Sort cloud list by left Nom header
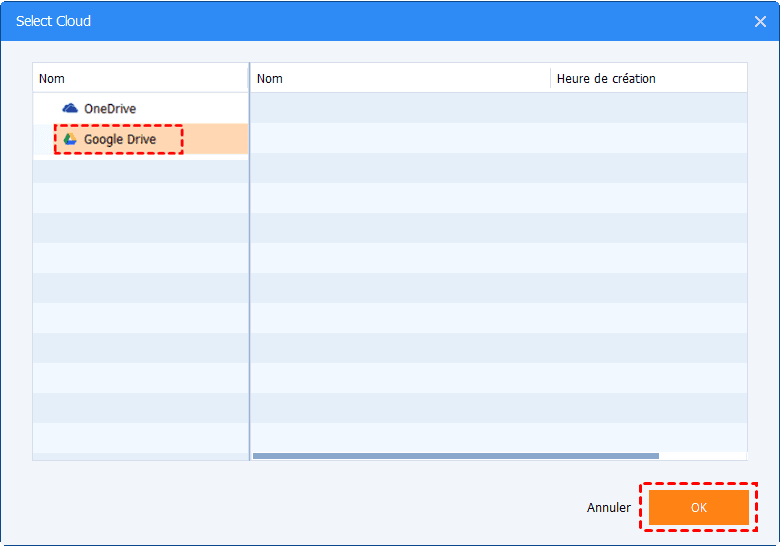 click(140, 78)
